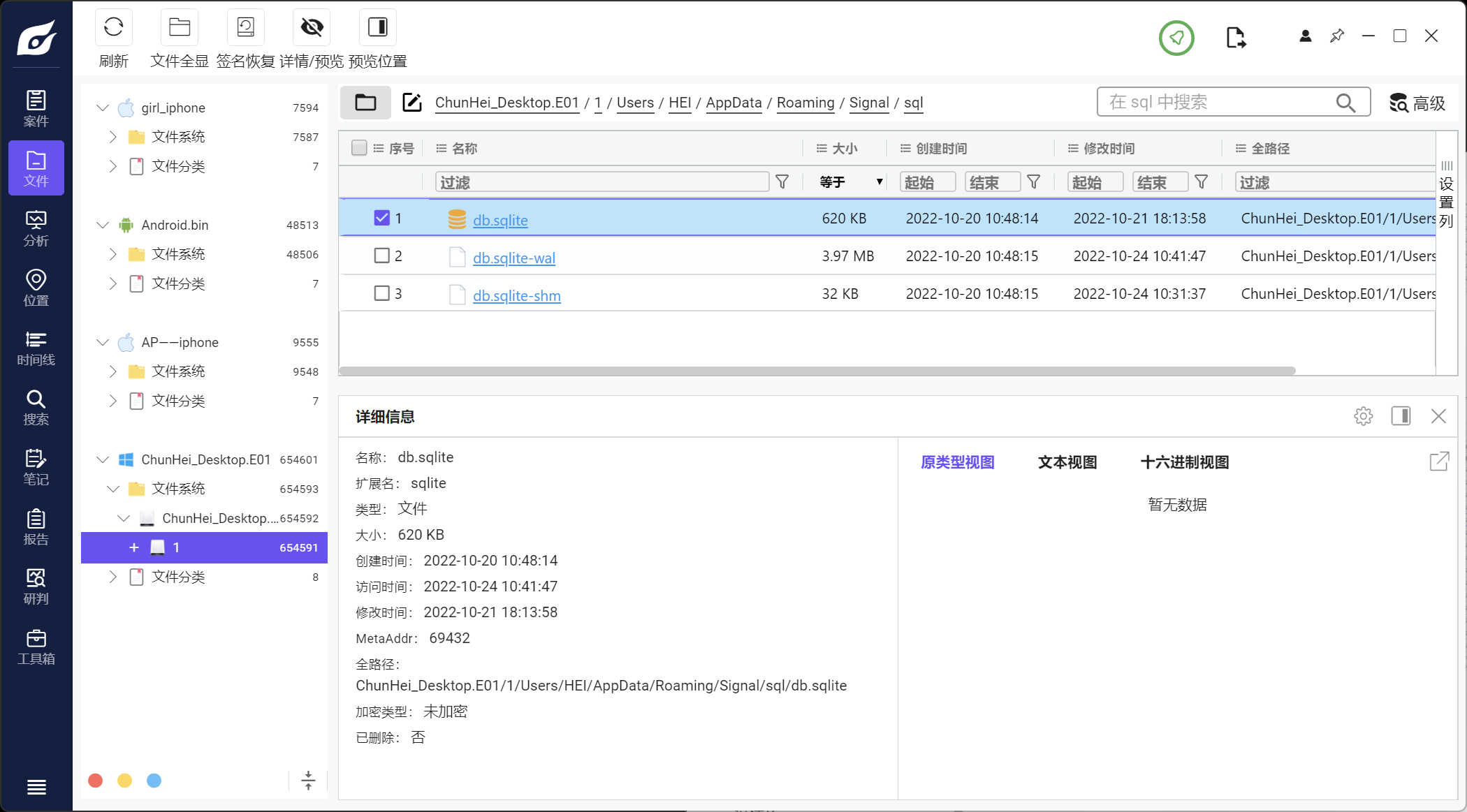This screenshot has height=812, width=1467.
Task: Select the red color tag dot
Action: 96,781
